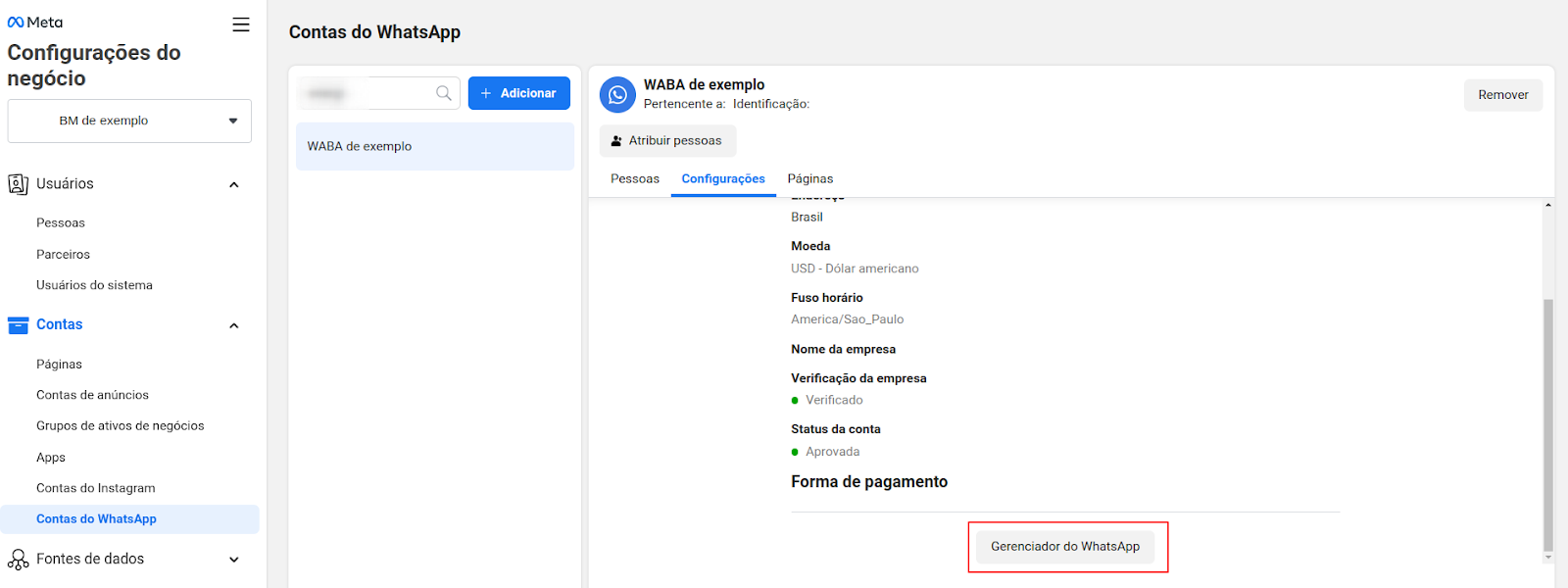1568x588 pixels.
Task: Click Atribuir pessoas button
Action: [x=667, y=140]
